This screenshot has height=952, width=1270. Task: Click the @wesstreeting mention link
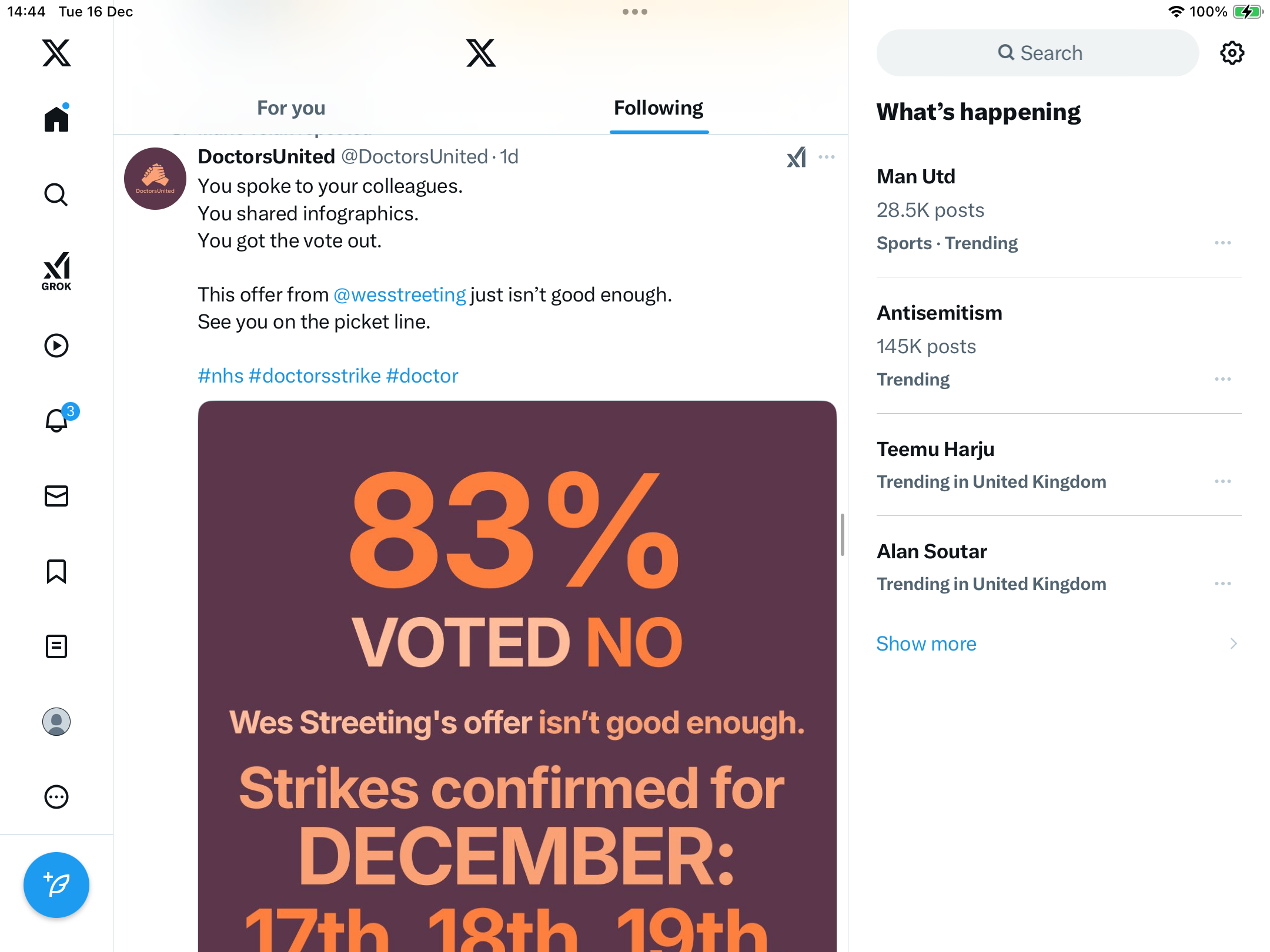400,294
